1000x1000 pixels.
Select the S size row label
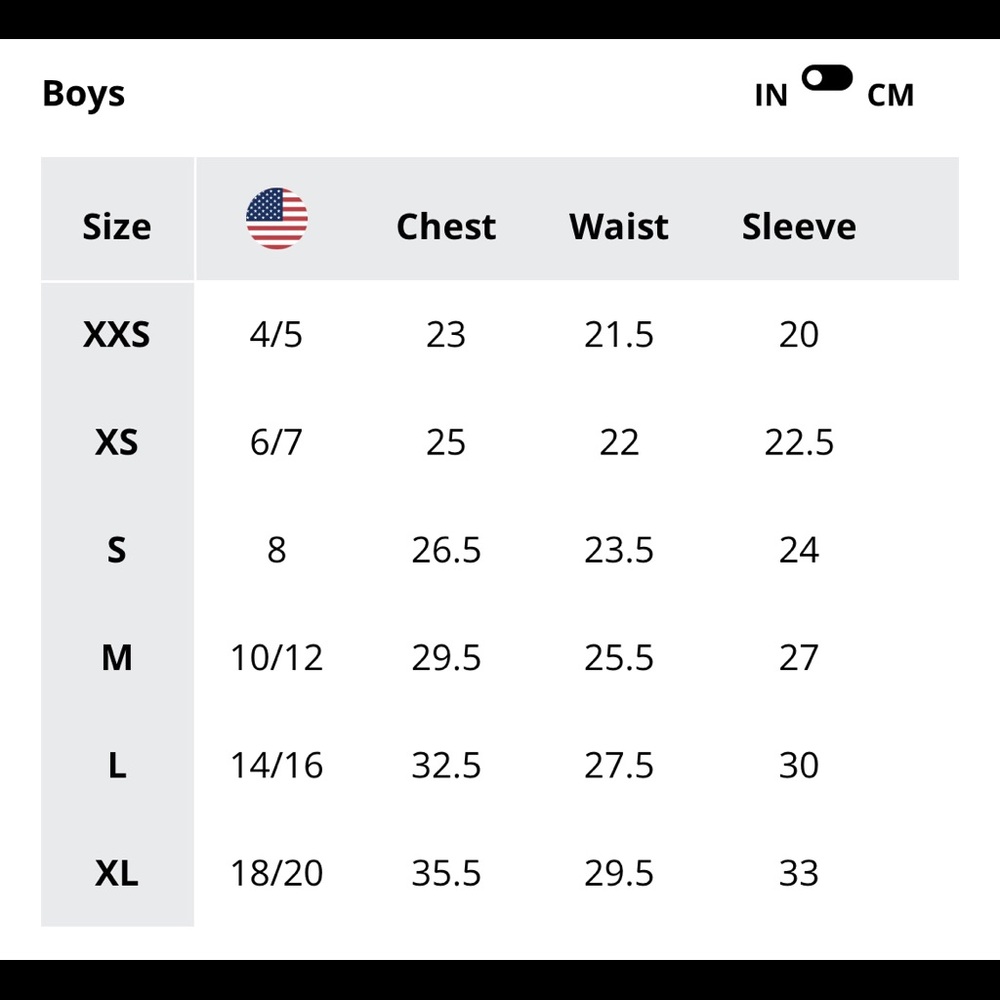coord(117,550)
